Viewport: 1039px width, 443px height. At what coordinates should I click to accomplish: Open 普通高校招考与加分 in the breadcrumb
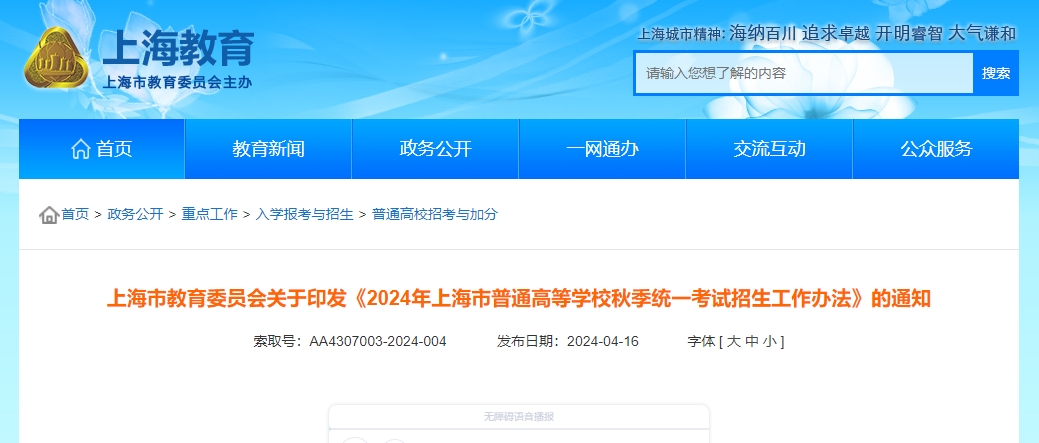434,214
